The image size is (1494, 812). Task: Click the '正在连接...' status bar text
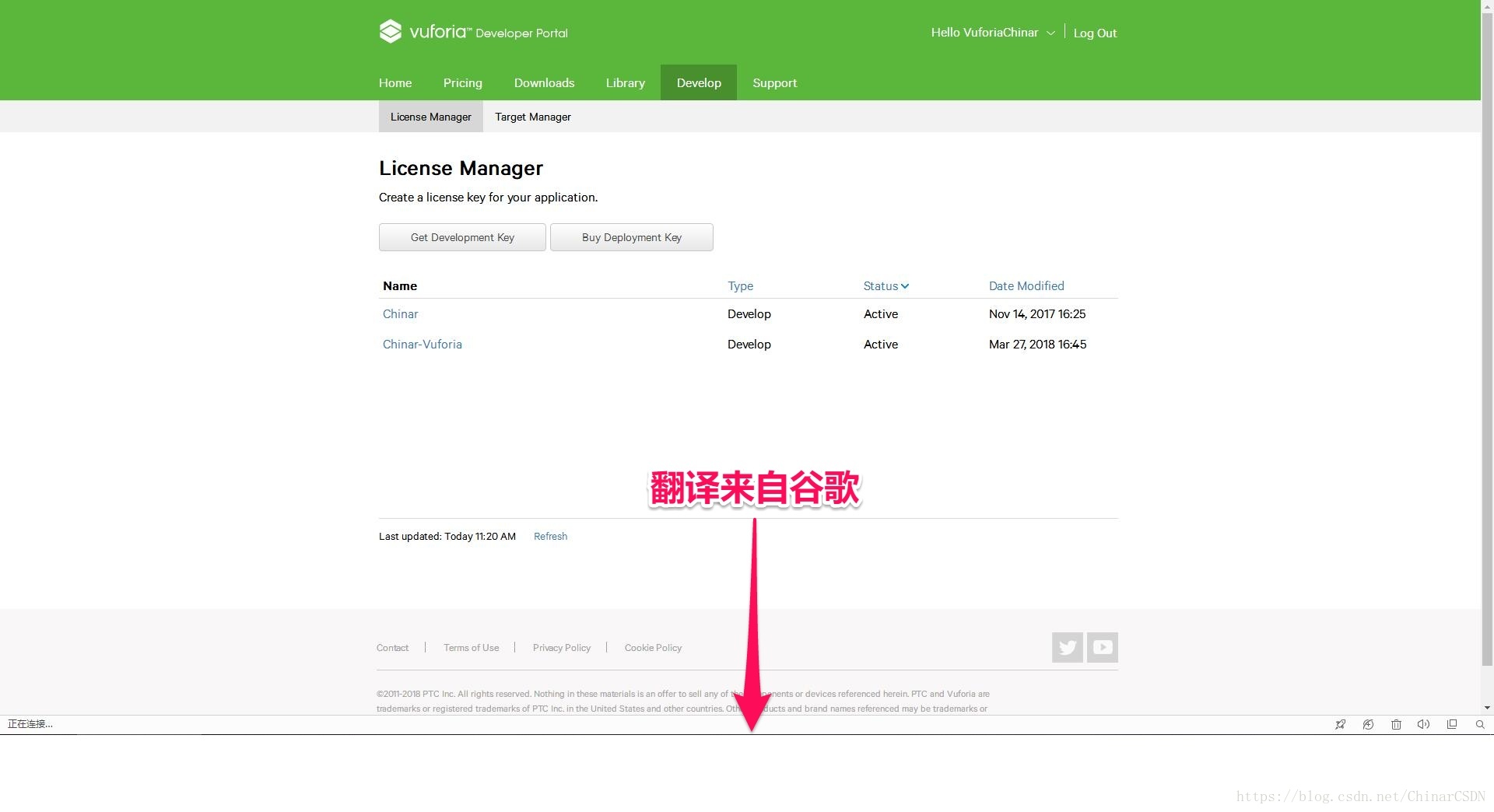pos(30,724)
